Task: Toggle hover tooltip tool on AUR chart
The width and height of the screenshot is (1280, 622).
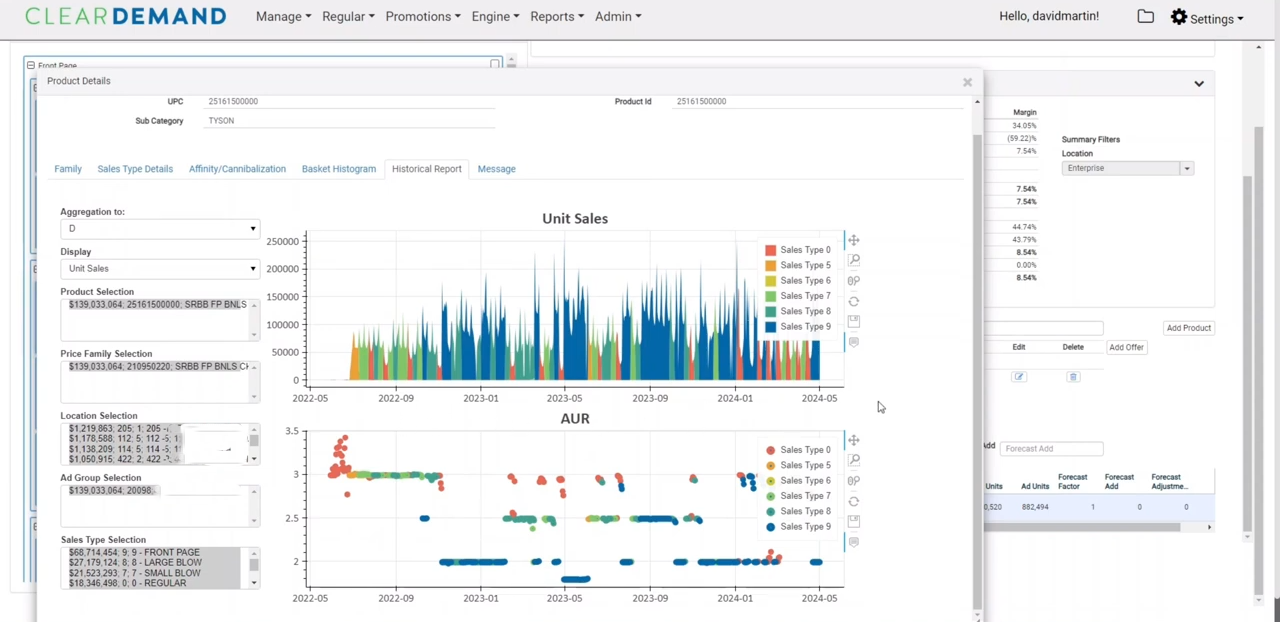Action: 853,542
